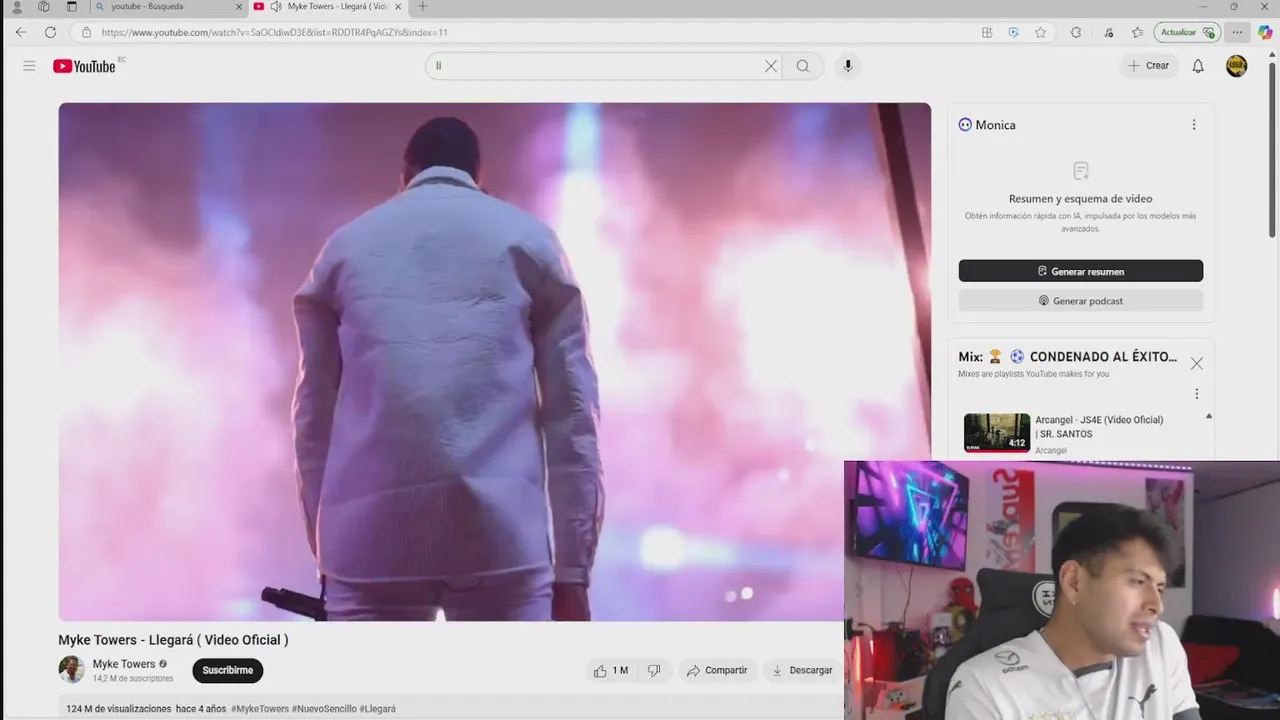Image resolution: width=1280 pixels, height=720 pixels.
Task: Start voice search with the microphone
Action: coord(848,66)
